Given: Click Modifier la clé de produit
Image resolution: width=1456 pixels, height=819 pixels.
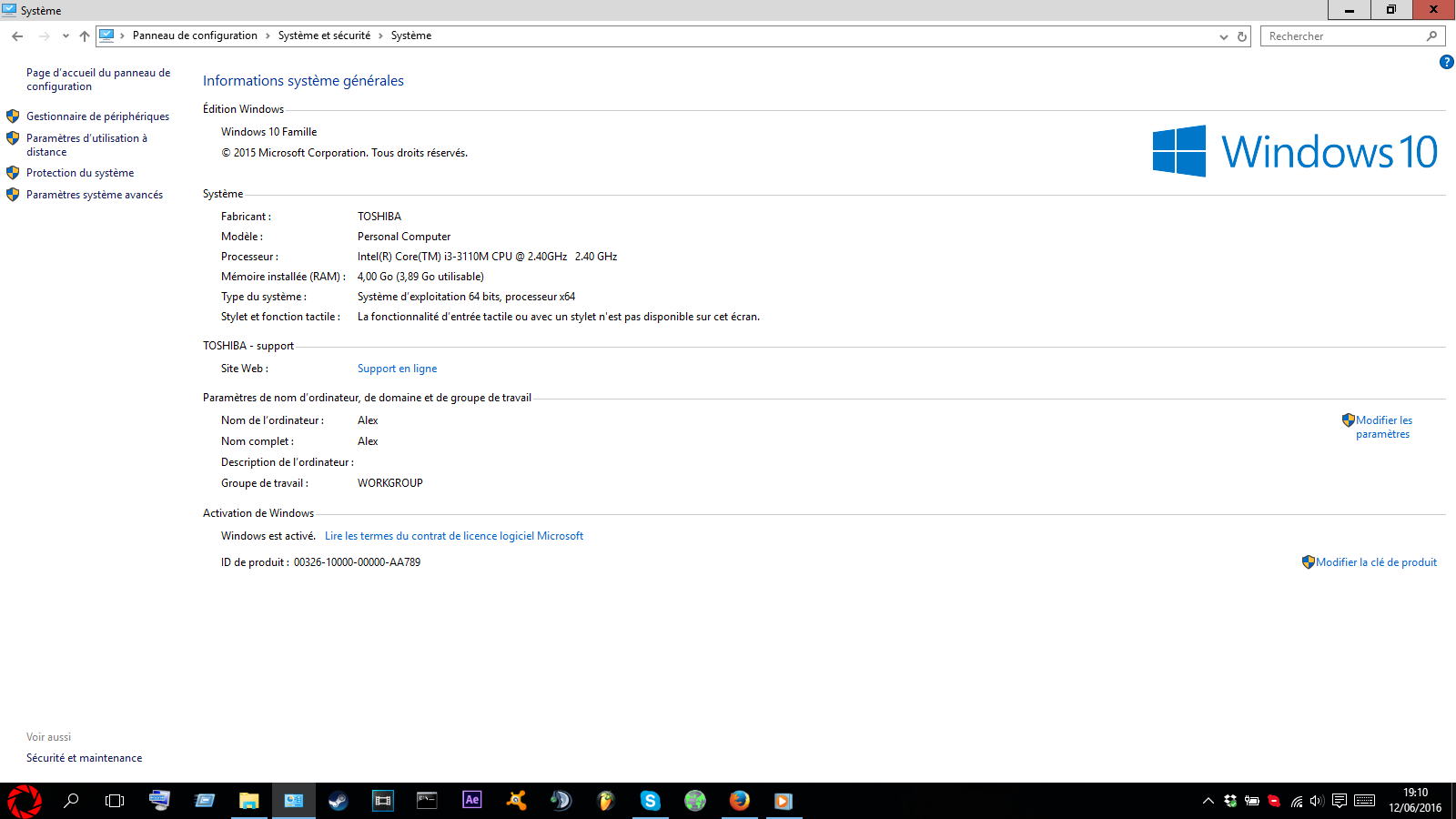Looking at the screenshot, I should point(1376,562).
